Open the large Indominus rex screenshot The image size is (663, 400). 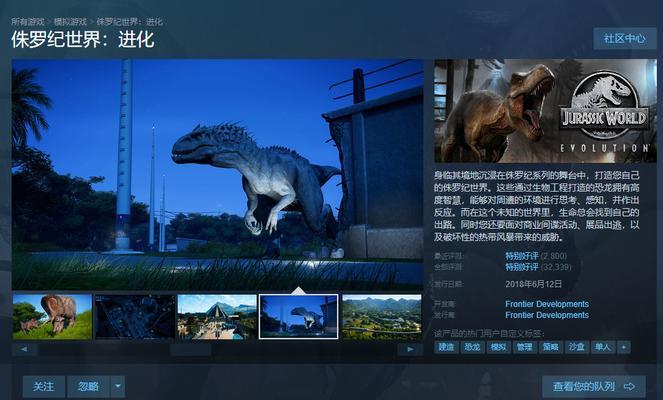[x=218, y=174]
